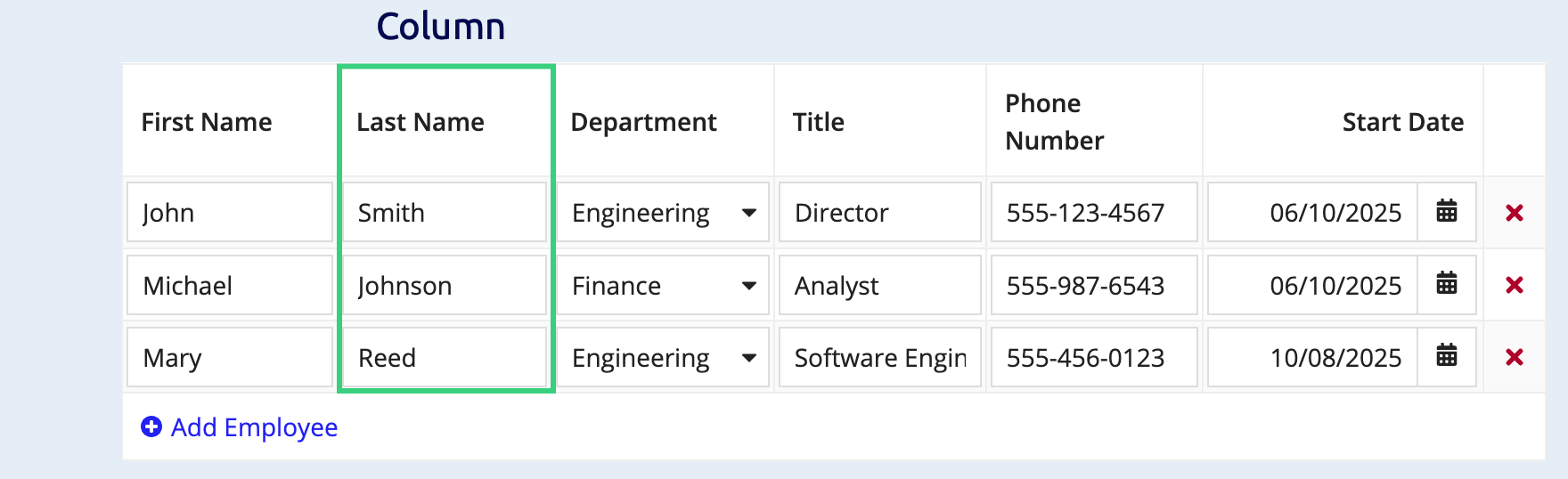This screenshot has height=479, width=1568.
Task: Open John's Engineering department dropdown
Action: click(x=662, y=212)
